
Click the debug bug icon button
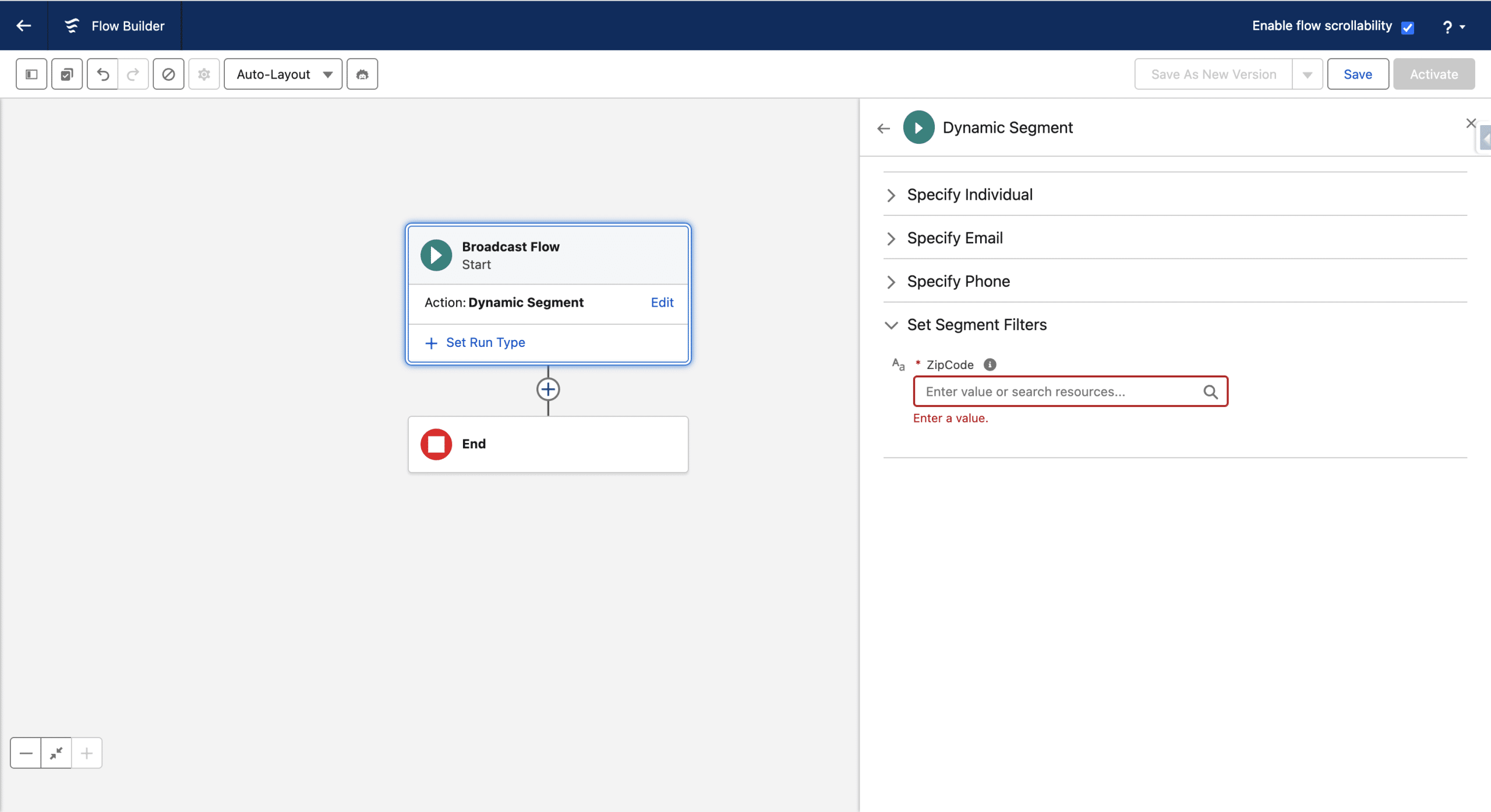(362, 74)
